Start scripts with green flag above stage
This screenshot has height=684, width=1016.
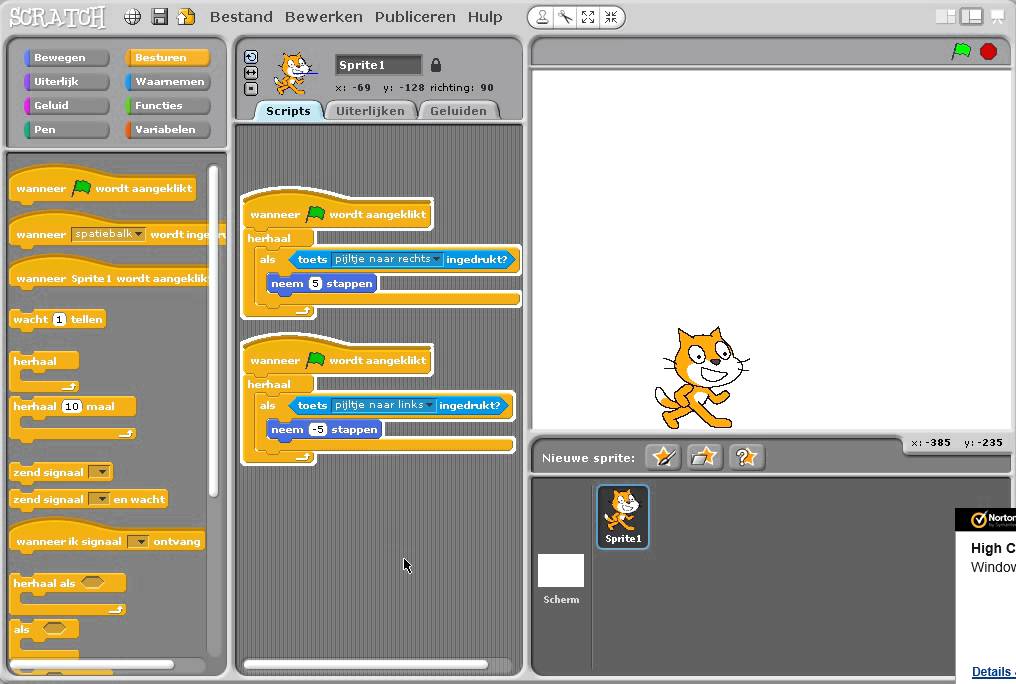point(961,51)
